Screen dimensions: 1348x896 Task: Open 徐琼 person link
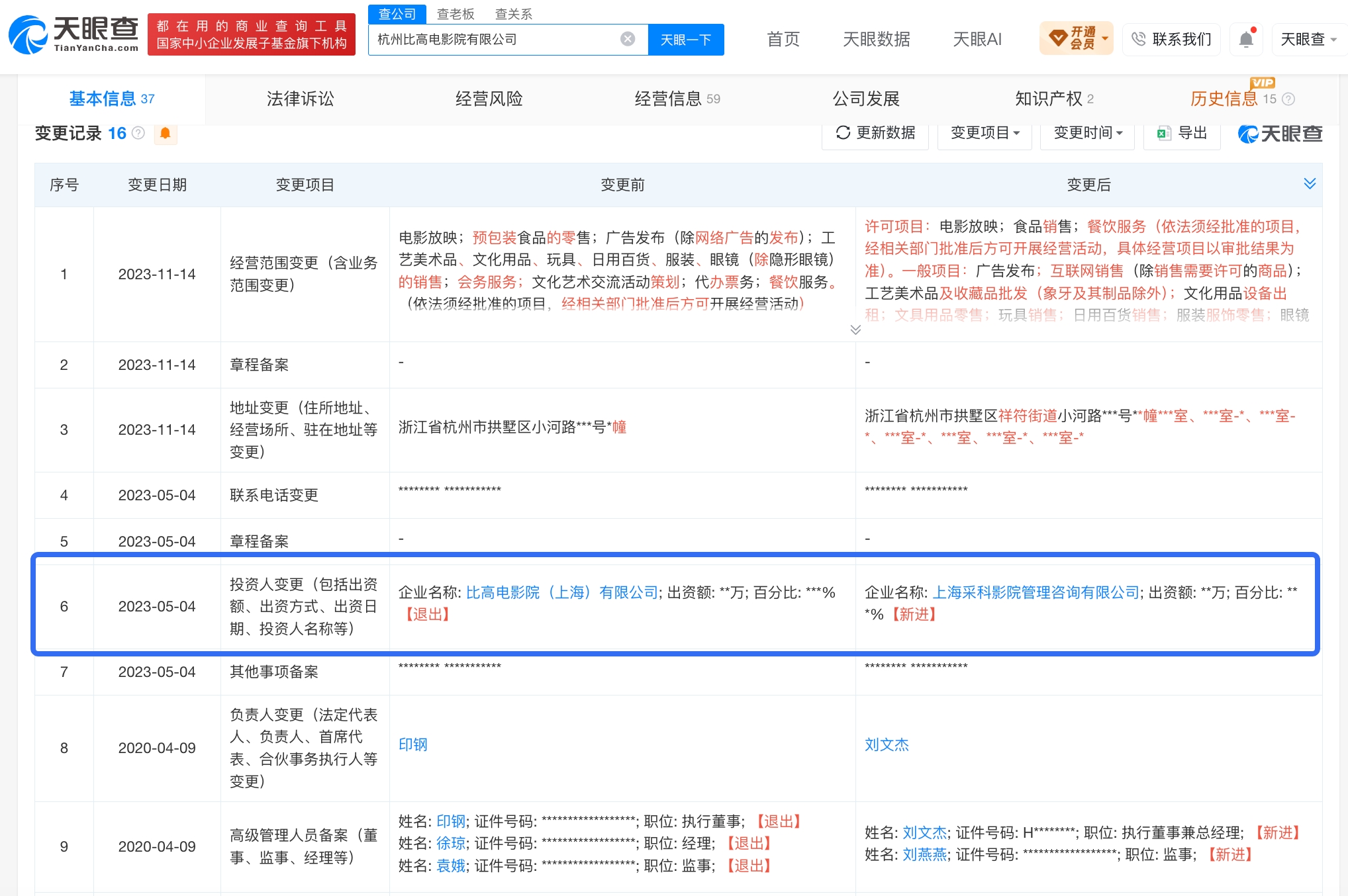(x=451, y=843)
